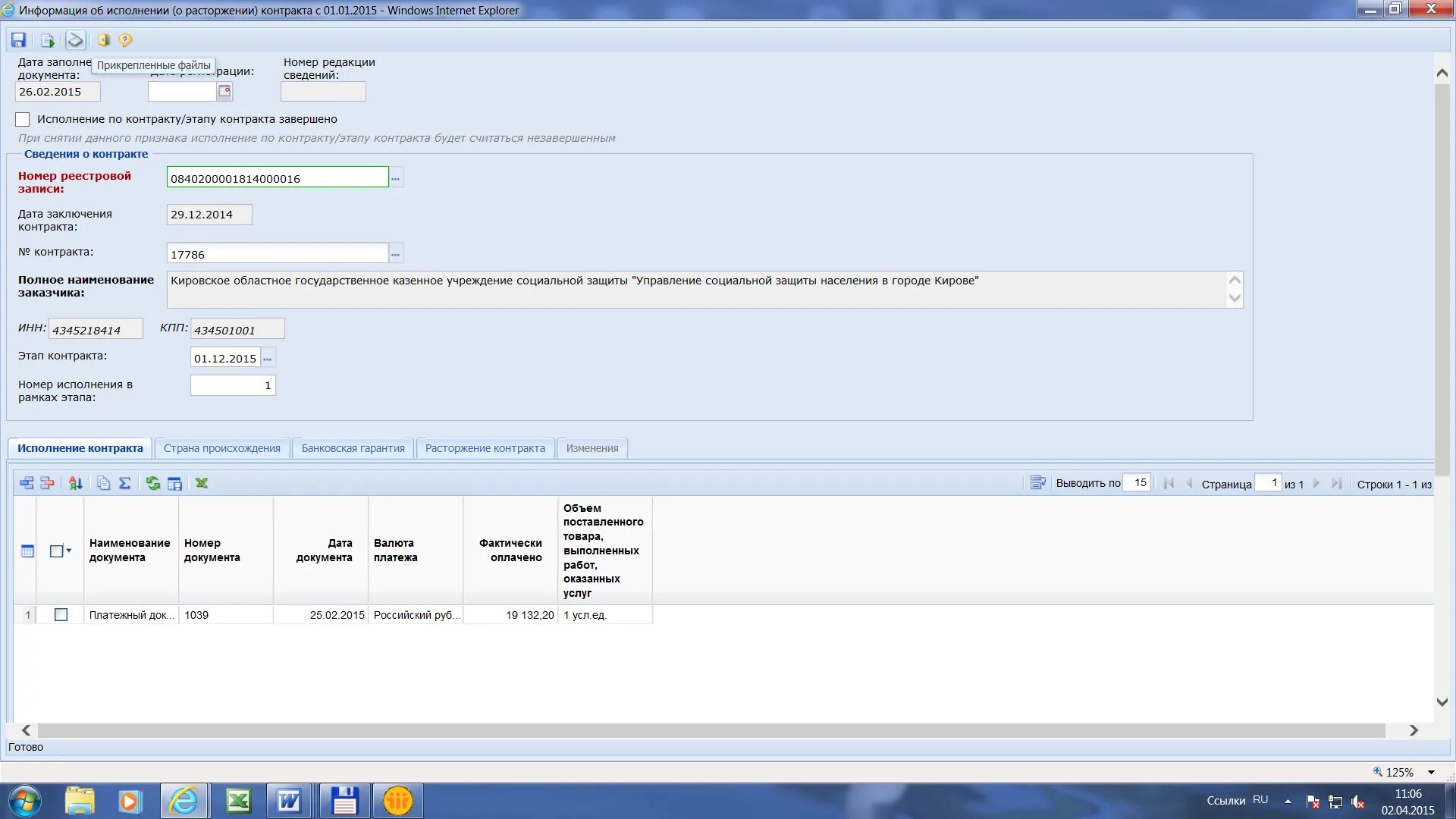Click the 'Страна происхождения' tab
This screenshot has height=819, width=1456.
(221, 448)
